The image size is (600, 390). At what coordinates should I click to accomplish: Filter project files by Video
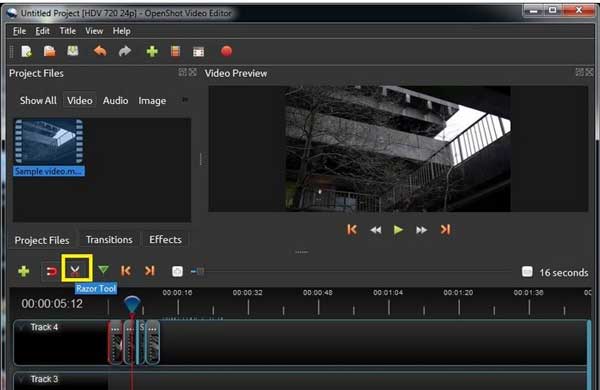click(80, 101)
